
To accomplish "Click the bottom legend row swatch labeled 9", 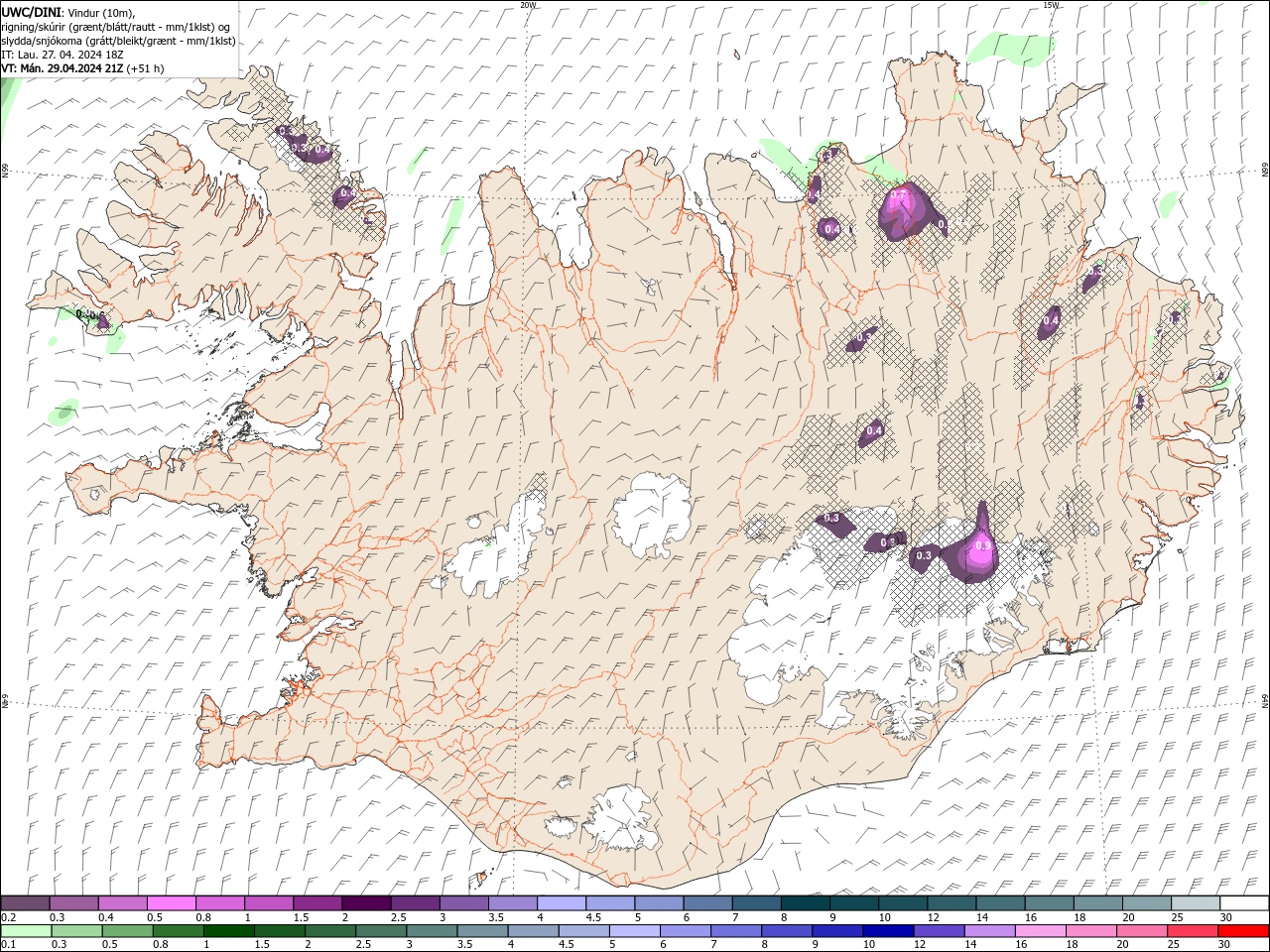I will (x=836, y=931).
